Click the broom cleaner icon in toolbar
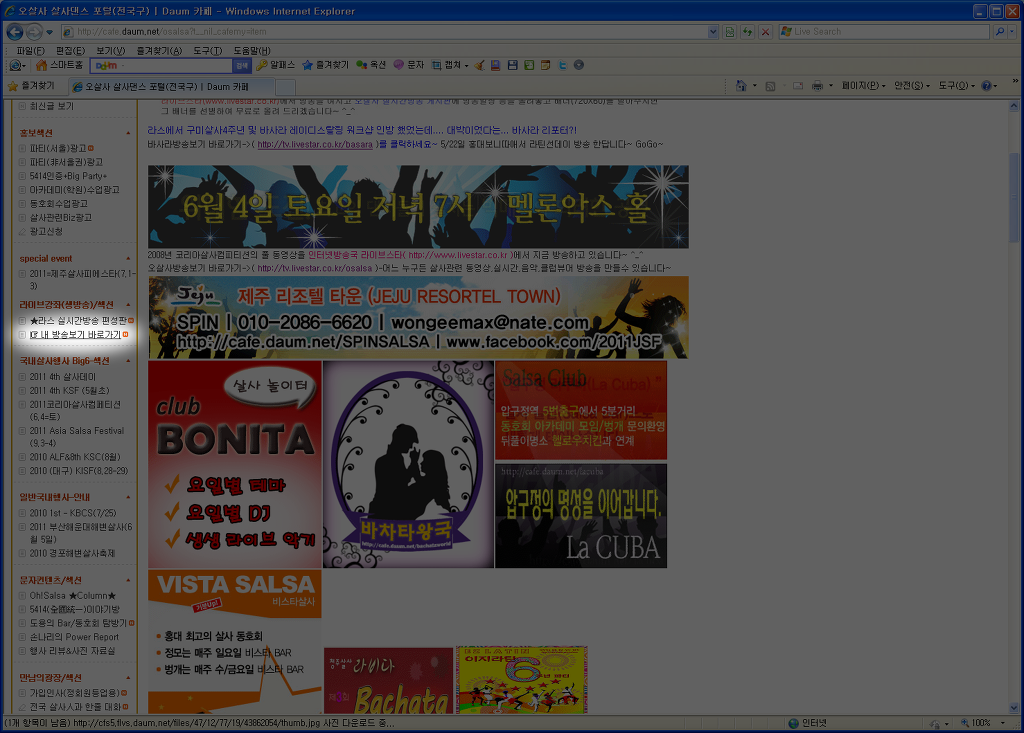 coord(480,65)
